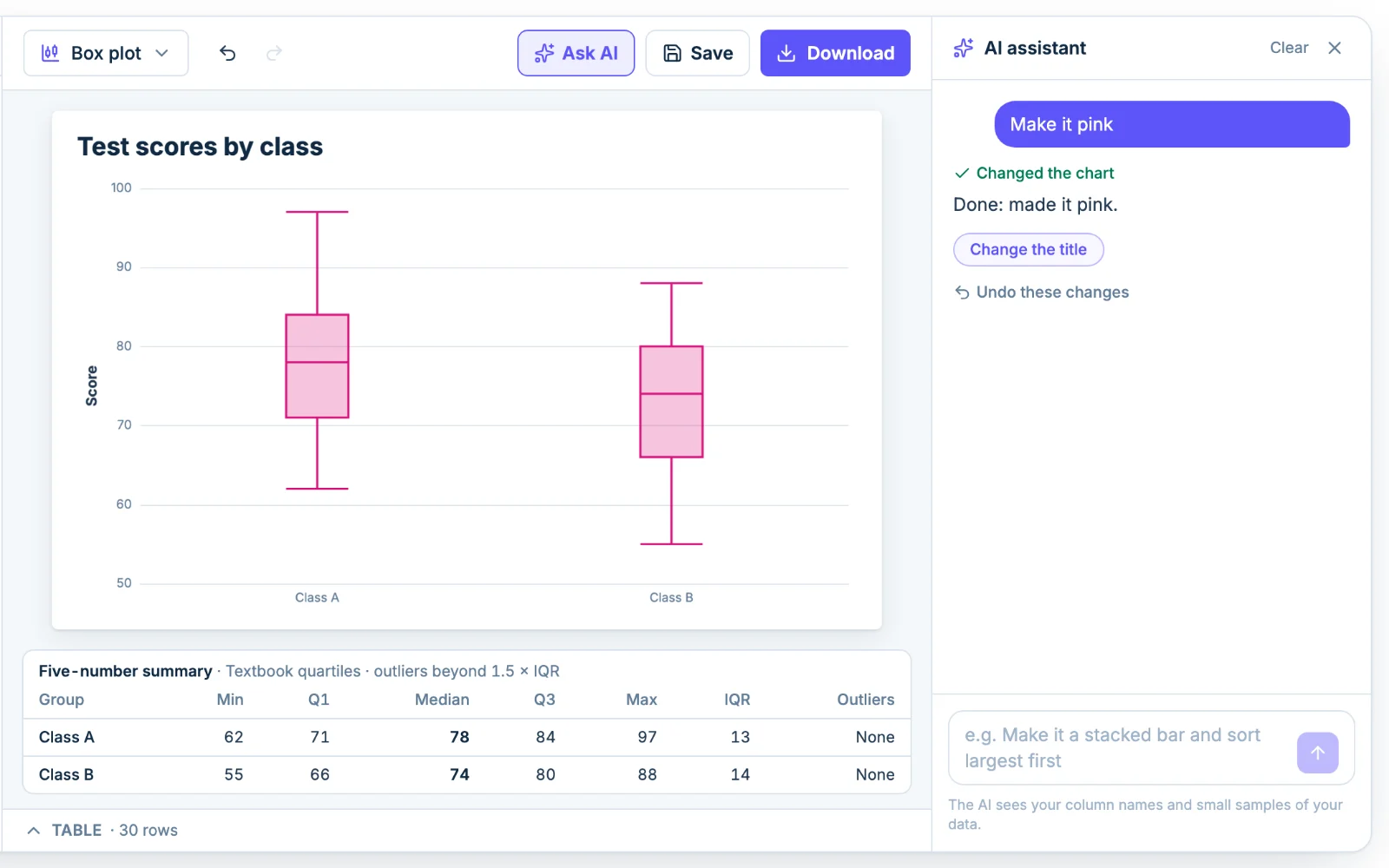Click Class B min value 55
Viewport: 1389px width, 868px height.
point(234,774)
